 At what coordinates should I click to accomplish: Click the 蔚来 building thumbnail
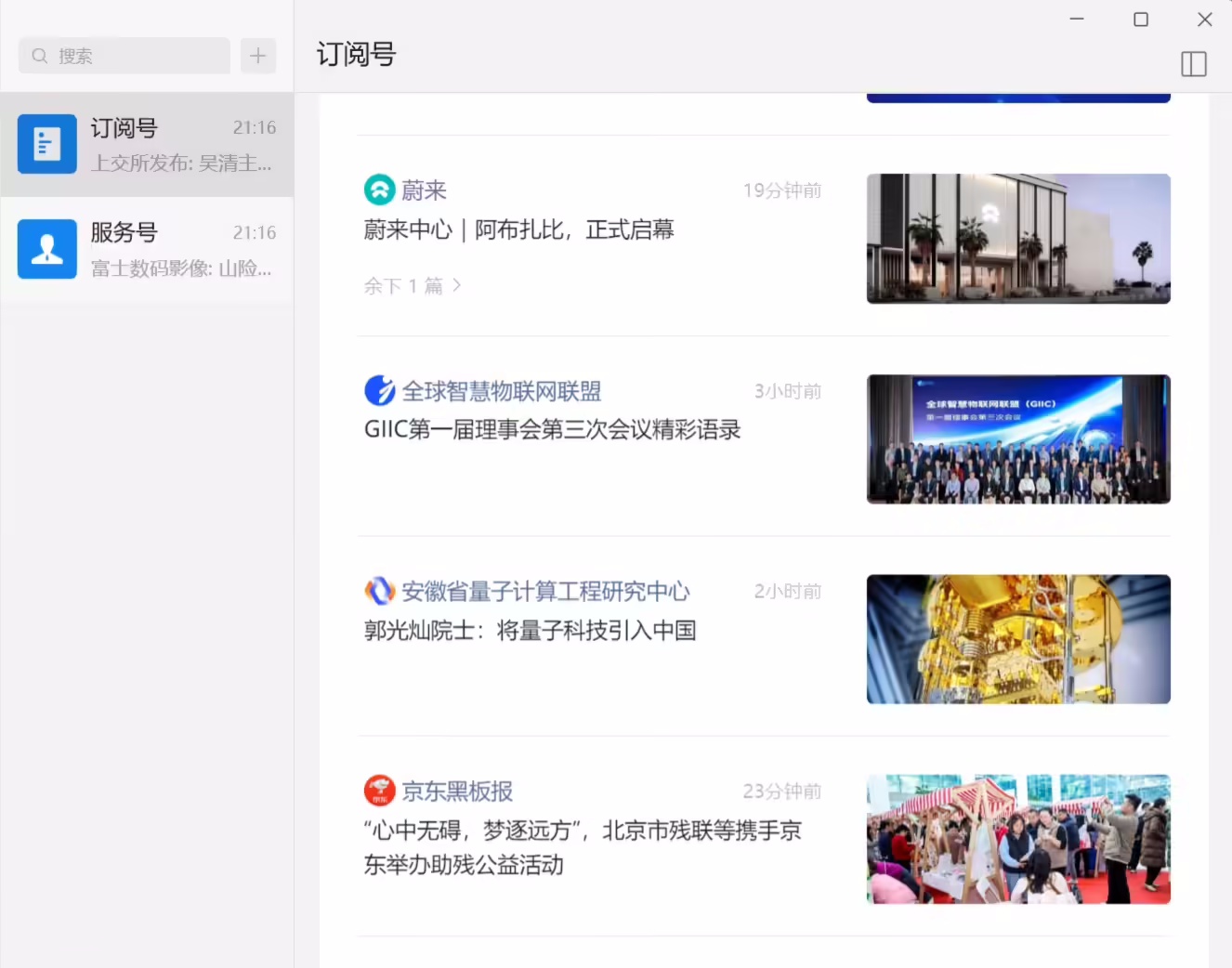(1018, 239)
